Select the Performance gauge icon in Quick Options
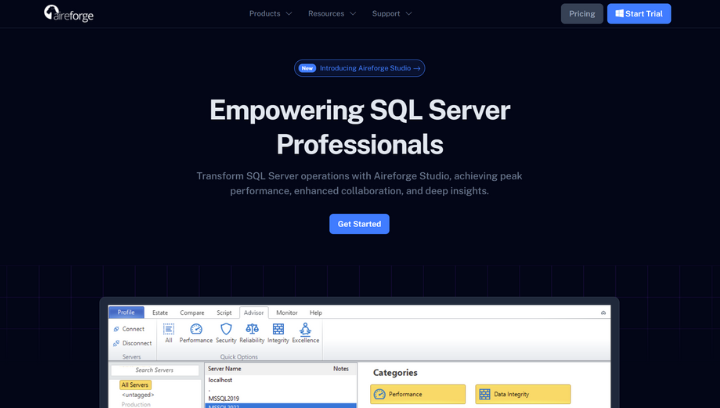Image resolution: width=720 pixels, height=408 pixels. pos(196,330)
